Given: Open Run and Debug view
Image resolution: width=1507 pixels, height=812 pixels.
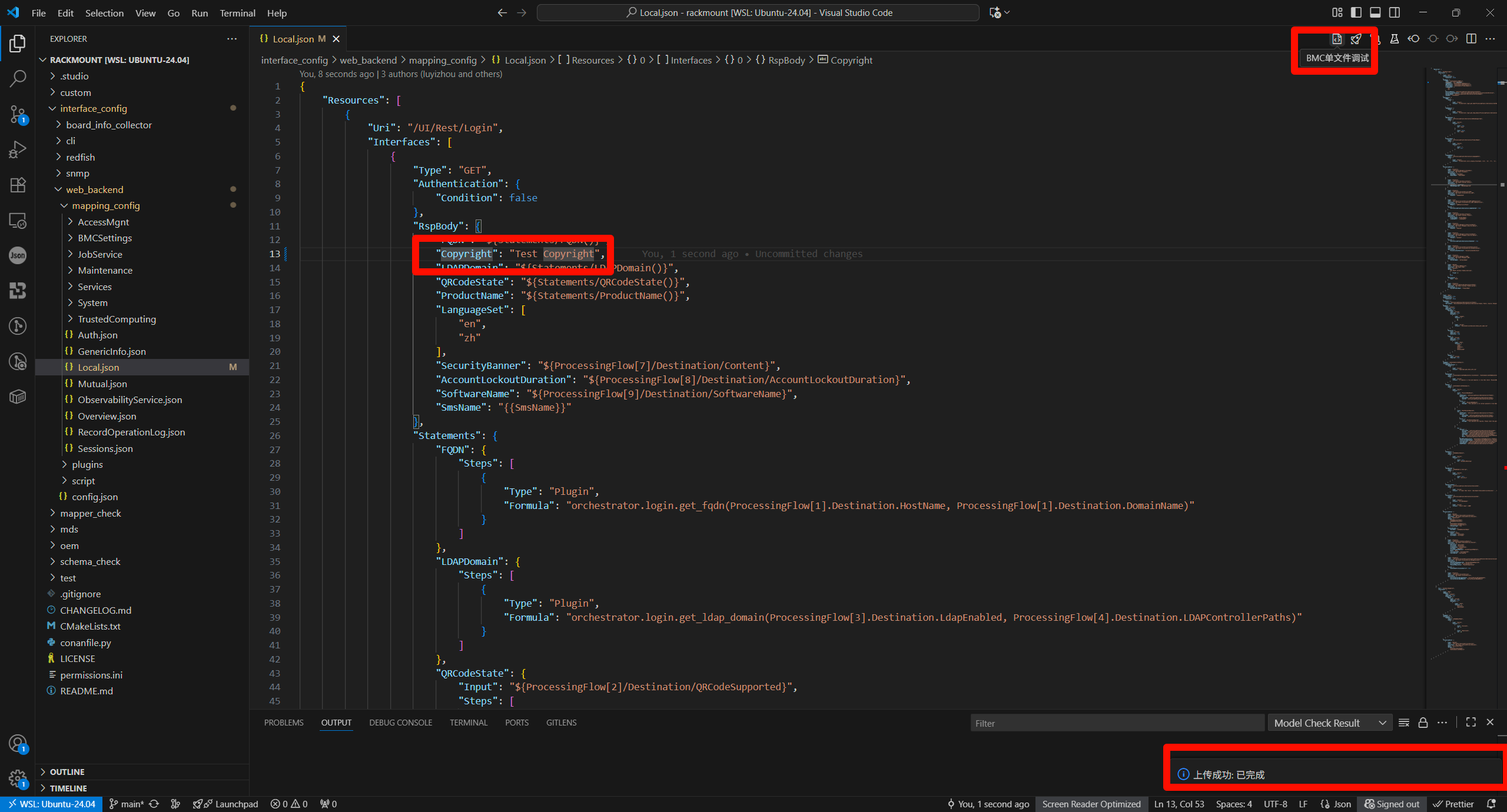Looking at the screenshot, I should (18, 149).
